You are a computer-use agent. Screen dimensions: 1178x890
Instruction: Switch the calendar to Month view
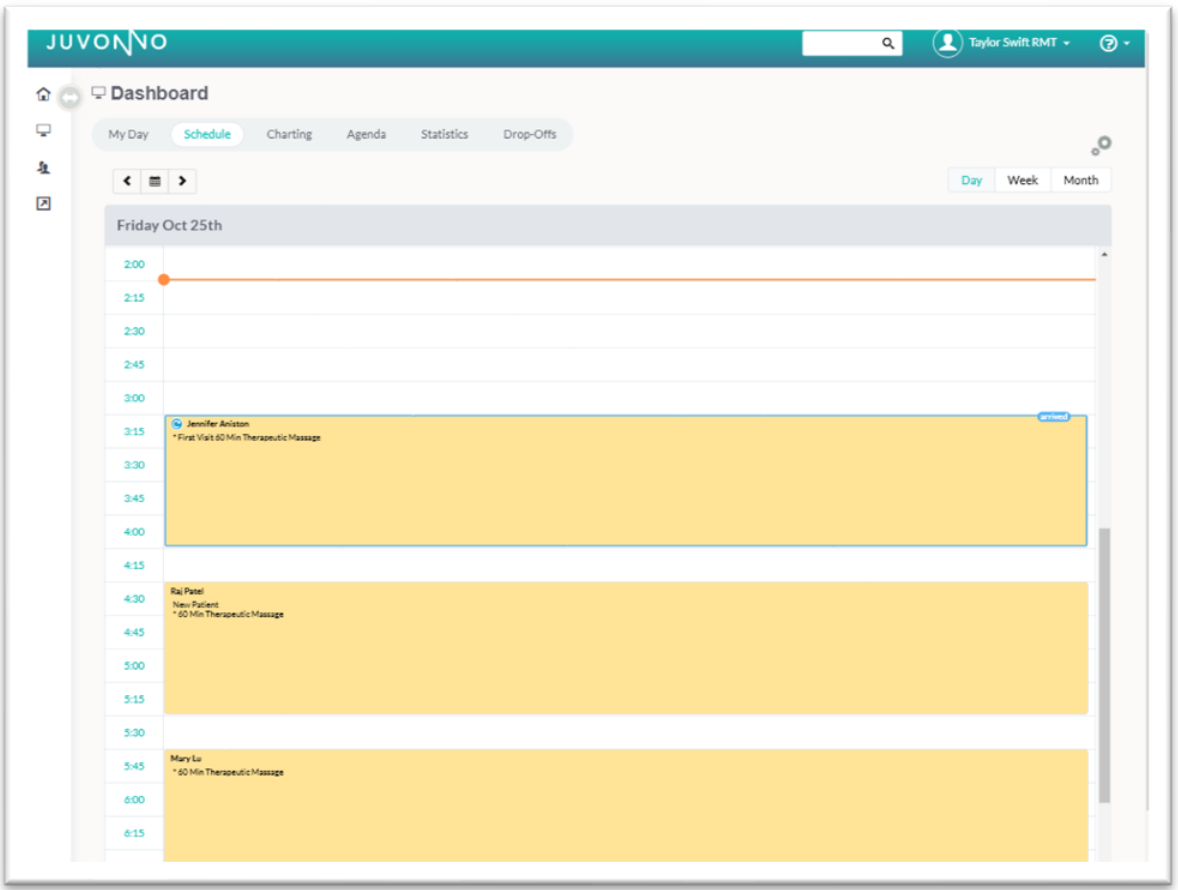(1080, 181)
